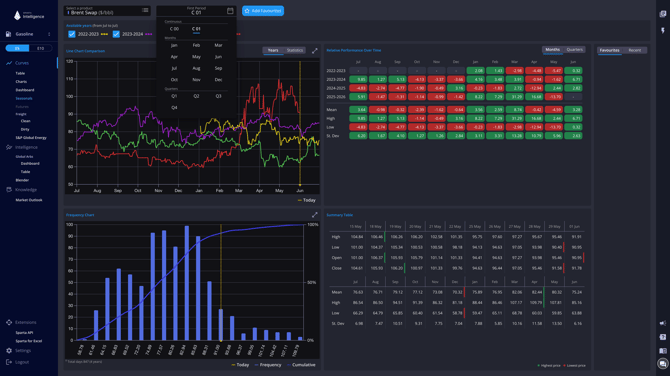
Task: Choose Dec in the period picker
Action: [x=218, y=79]
